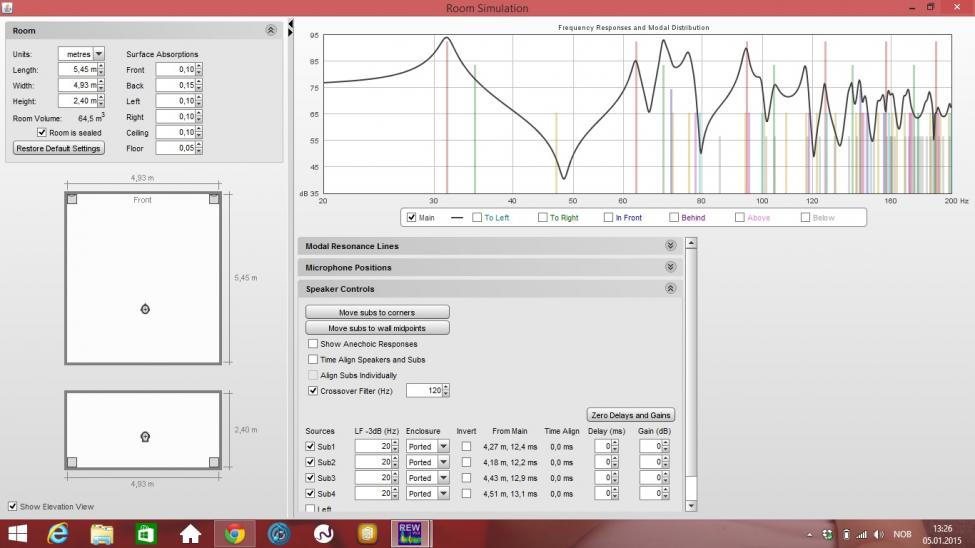This screenshot has width=975, height=548.
Task: Select the listener head icon in elevation view
Action: [x=145, y=437]
